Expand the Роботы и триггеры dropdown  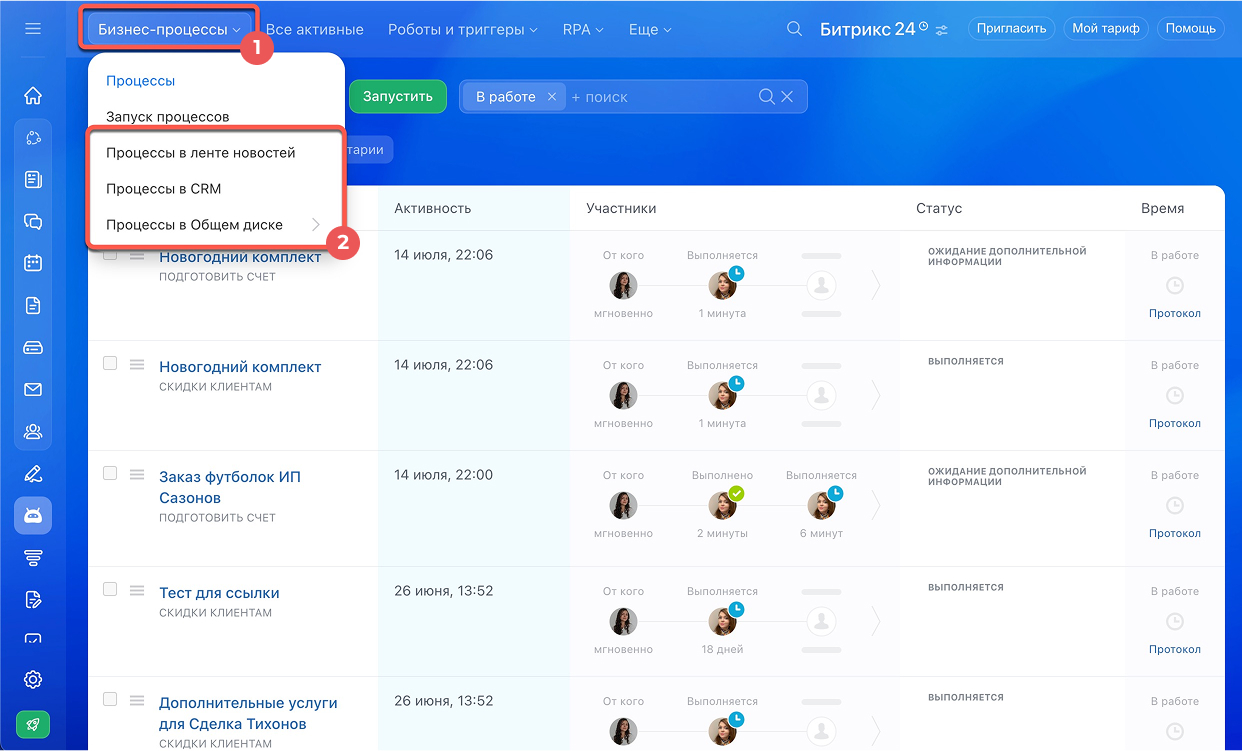pyautogui.click(x=462, y=30)
